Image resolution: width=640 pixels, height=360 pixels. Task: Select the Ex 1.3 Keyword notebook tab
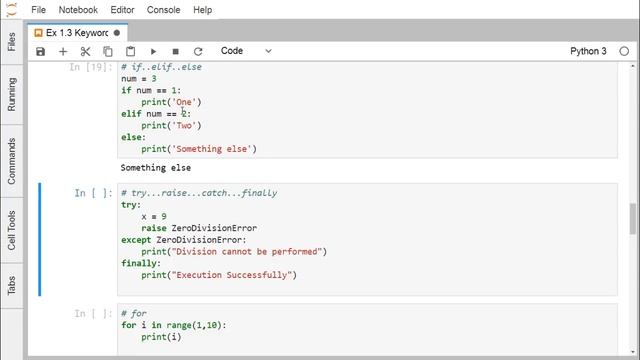pos(77,33)
